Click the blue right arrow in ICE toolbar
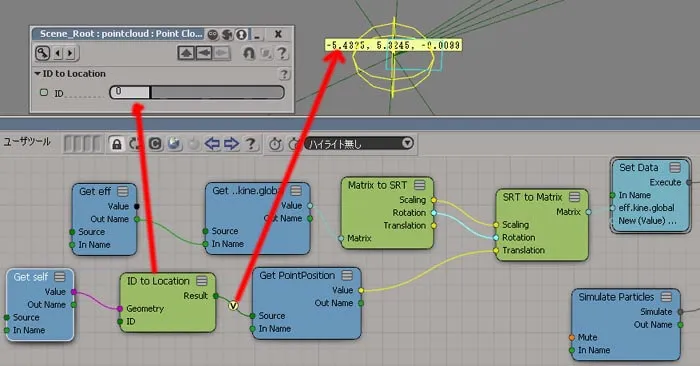700x366 pixels. click(231, 144)
